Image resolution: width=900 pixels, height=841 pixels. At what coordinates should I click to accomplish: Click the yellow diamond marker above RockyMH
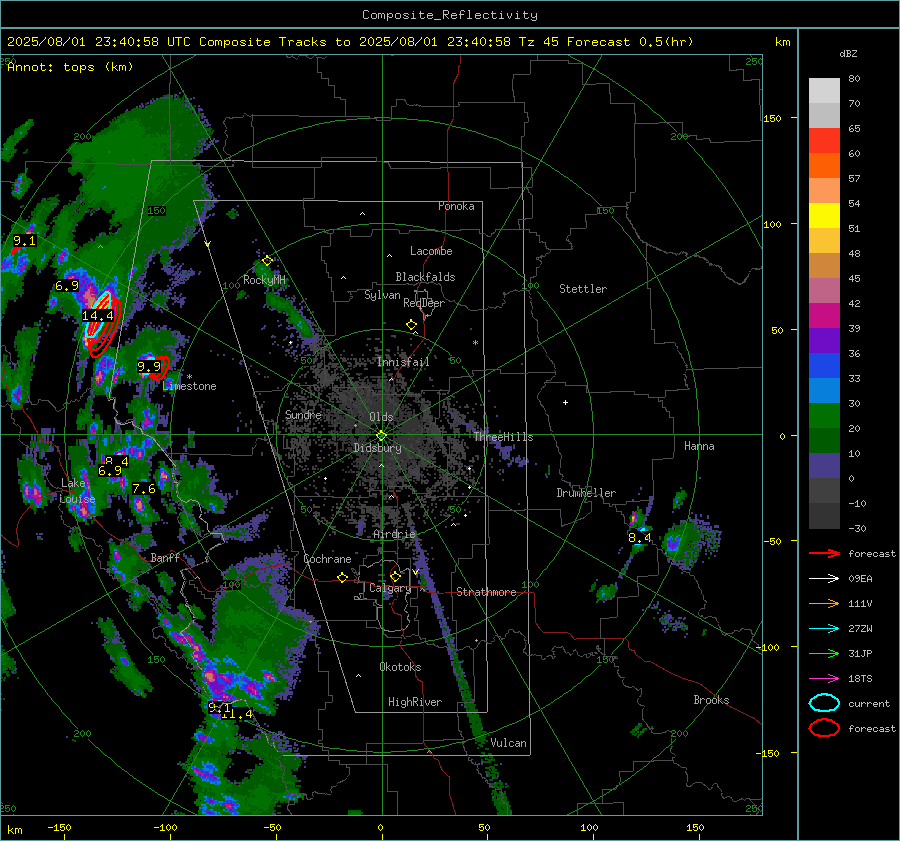[267, 261]
